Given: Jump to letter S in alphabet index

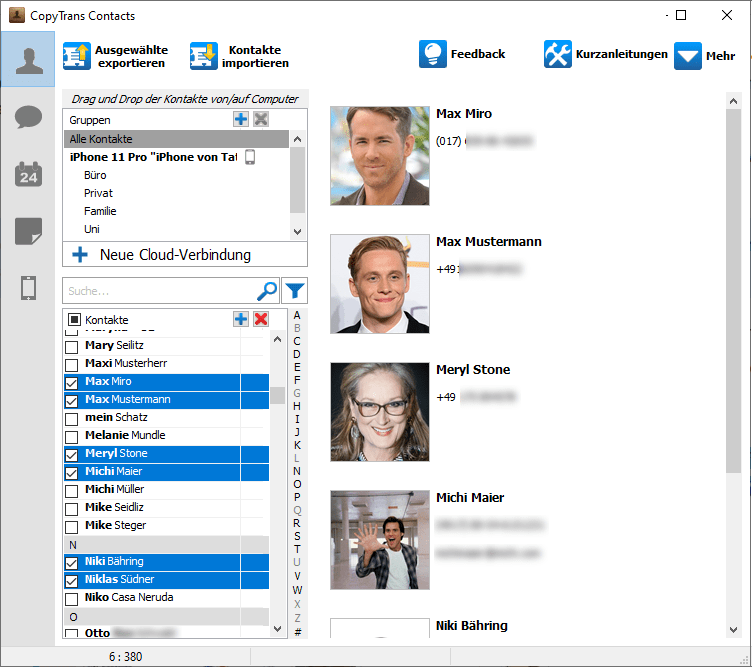Looking at the screenshot, I should point(297,536).
